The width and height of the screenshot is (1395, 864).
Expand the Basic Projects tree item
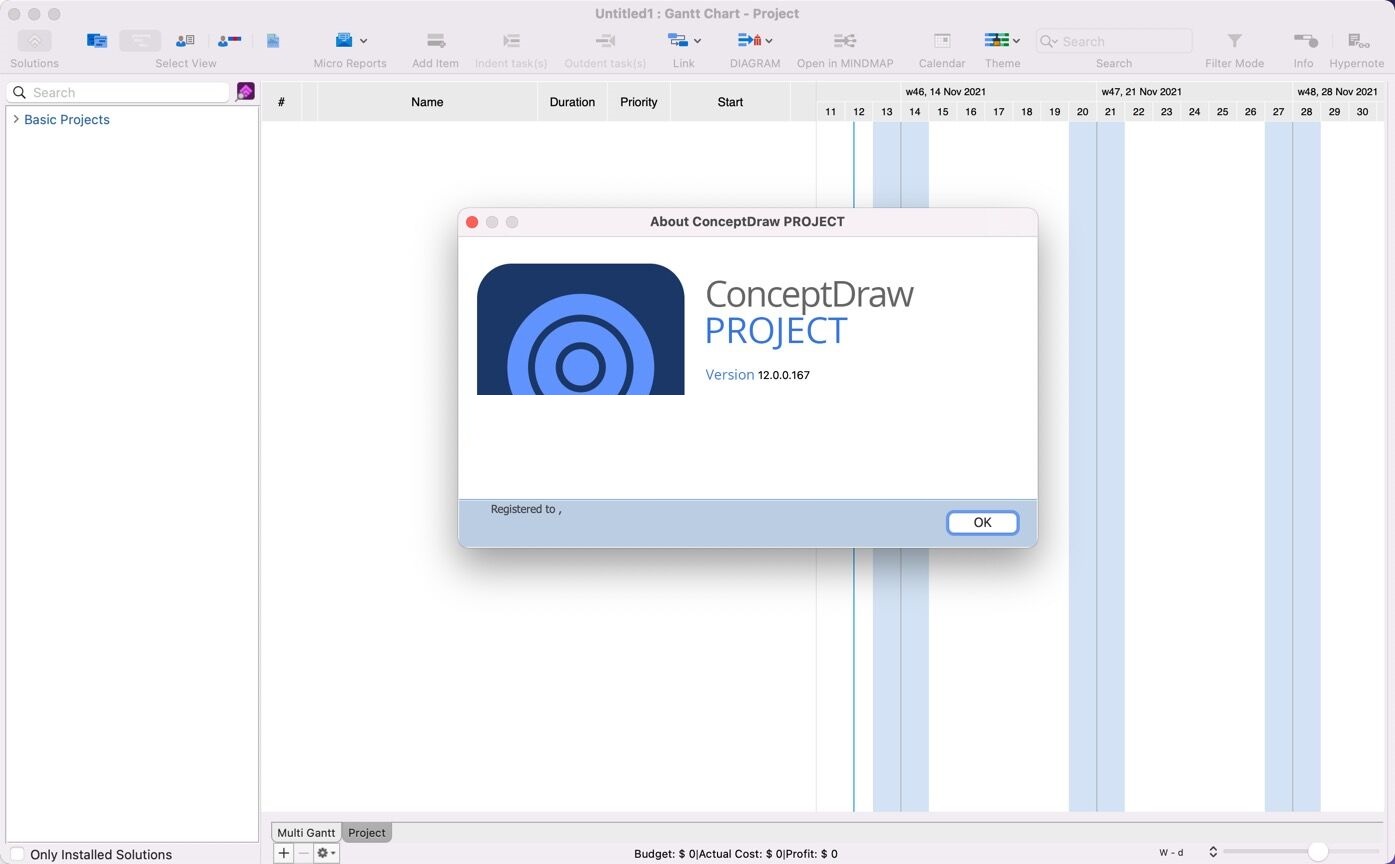16,119
